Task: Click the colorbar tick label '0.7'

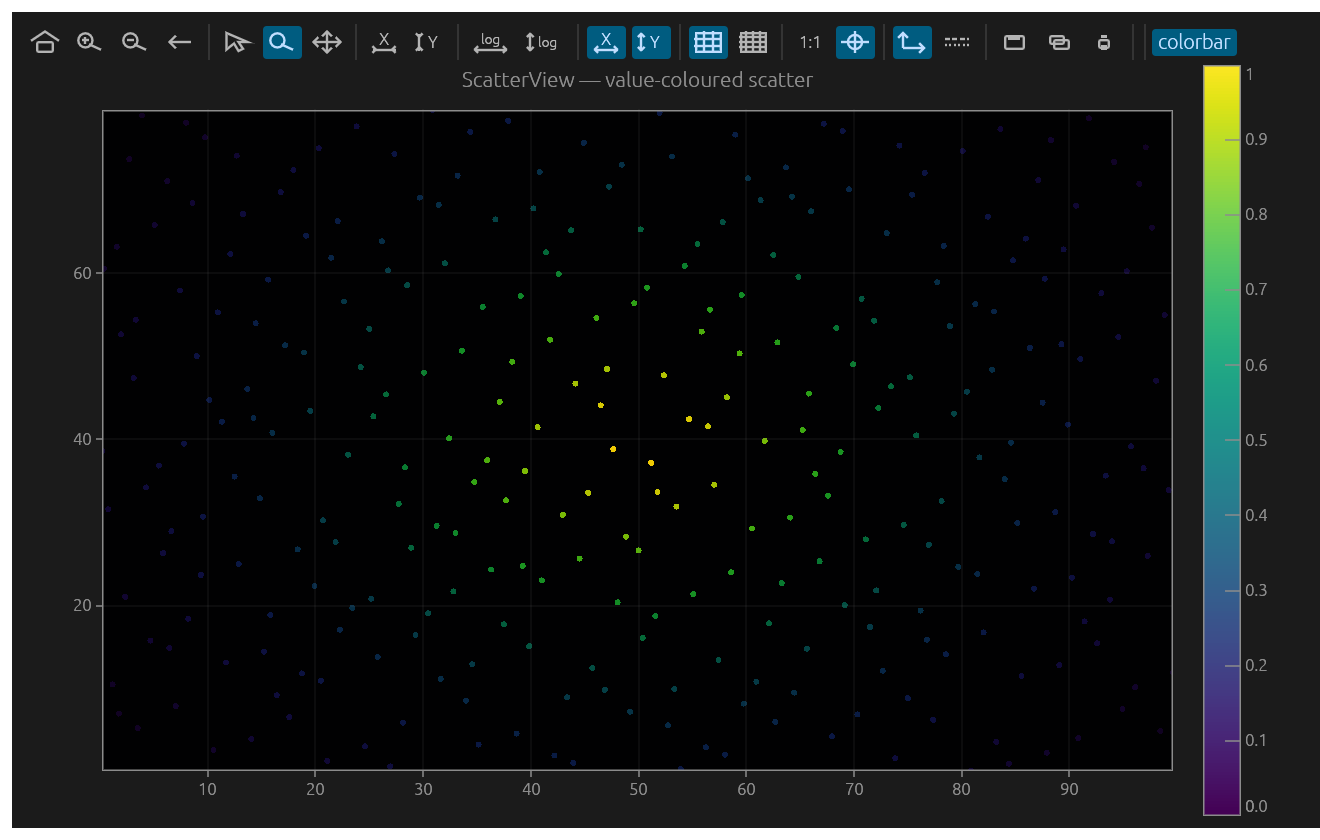Action: coord(1257,290)
